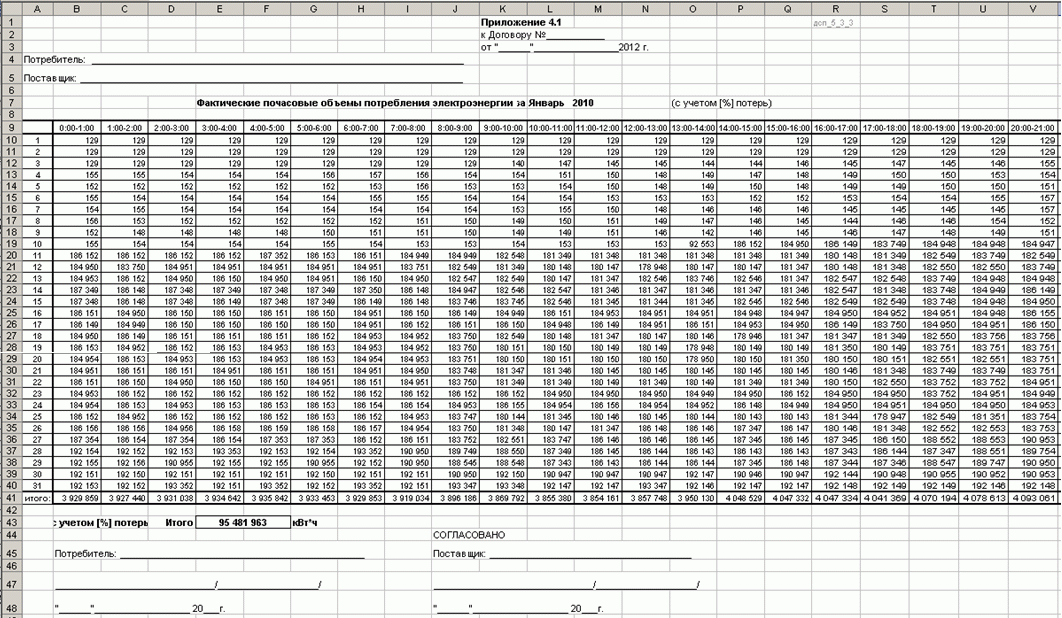This screenshot has height=618, width=1062.
Task: Click the row 7 header
Action: 11,103
